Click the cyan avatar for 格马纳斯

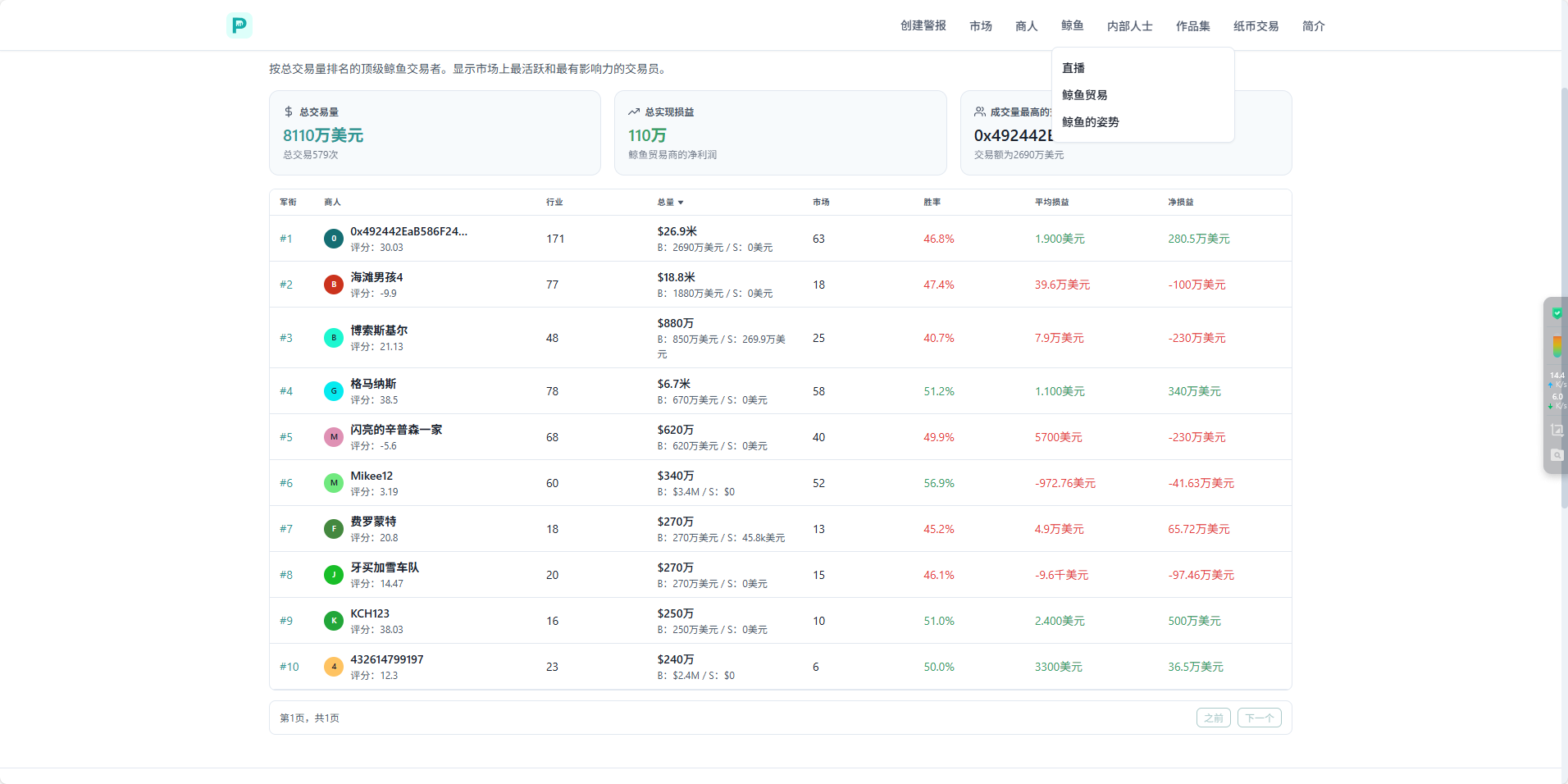[x=334, y=391]
